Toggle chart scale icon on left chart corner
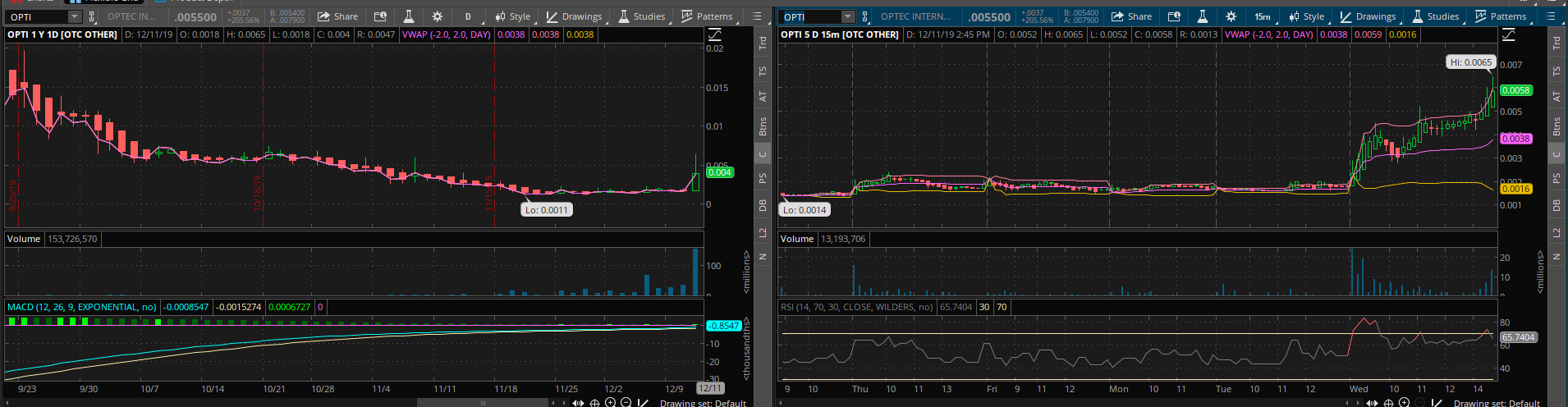The height and width of the screenshot is (407, 1568). [x=714, y=34]
